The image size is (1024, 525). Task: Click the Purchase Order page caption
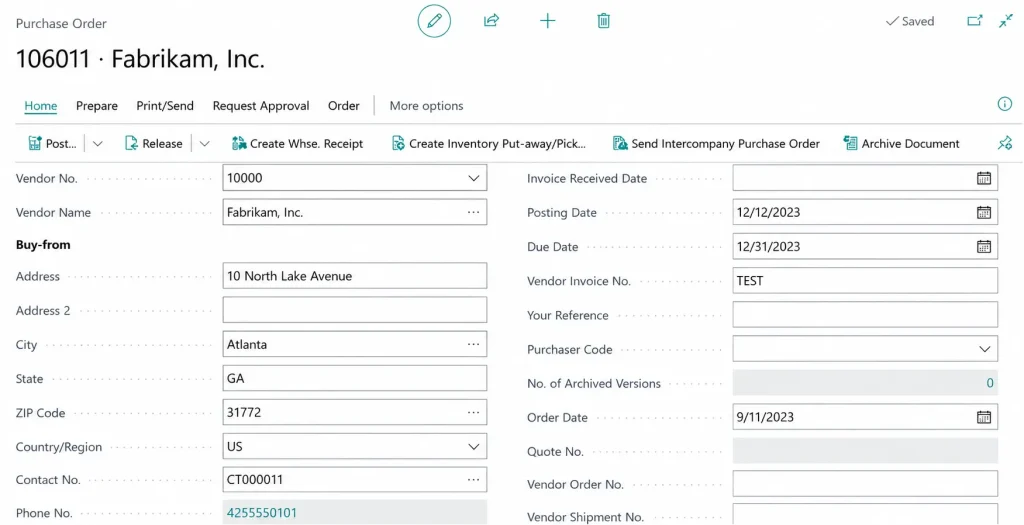point(61,24)
